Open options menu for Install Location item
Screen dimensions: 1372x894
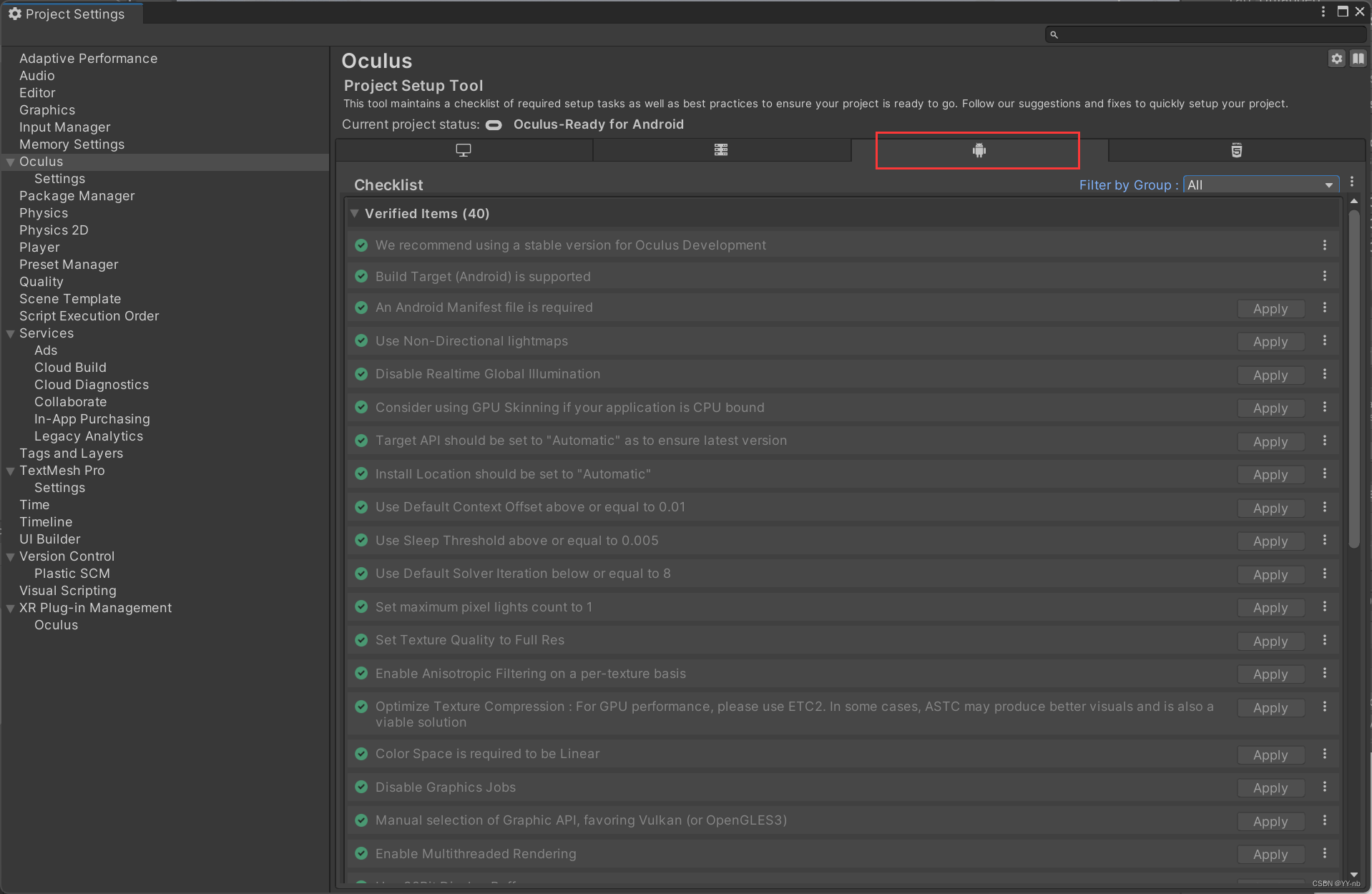(1324, 473)
